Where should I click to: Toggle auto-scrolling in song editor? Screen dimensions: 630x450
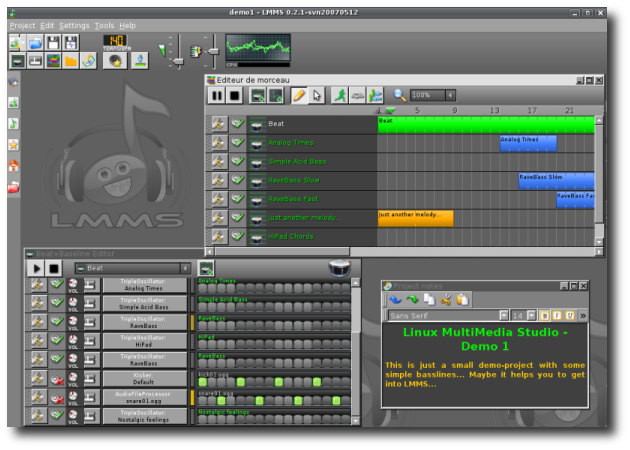[340, 96]
